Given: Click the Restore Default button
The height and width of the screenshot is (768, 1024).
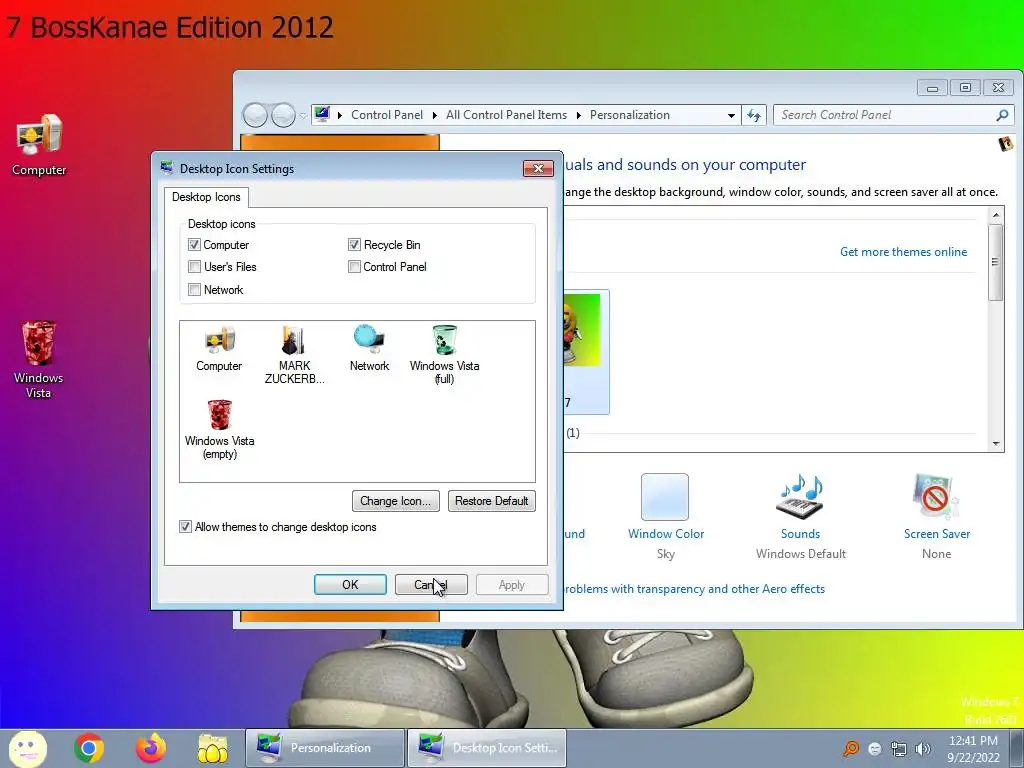Looking at the screenshot, I should pos(491,501).
